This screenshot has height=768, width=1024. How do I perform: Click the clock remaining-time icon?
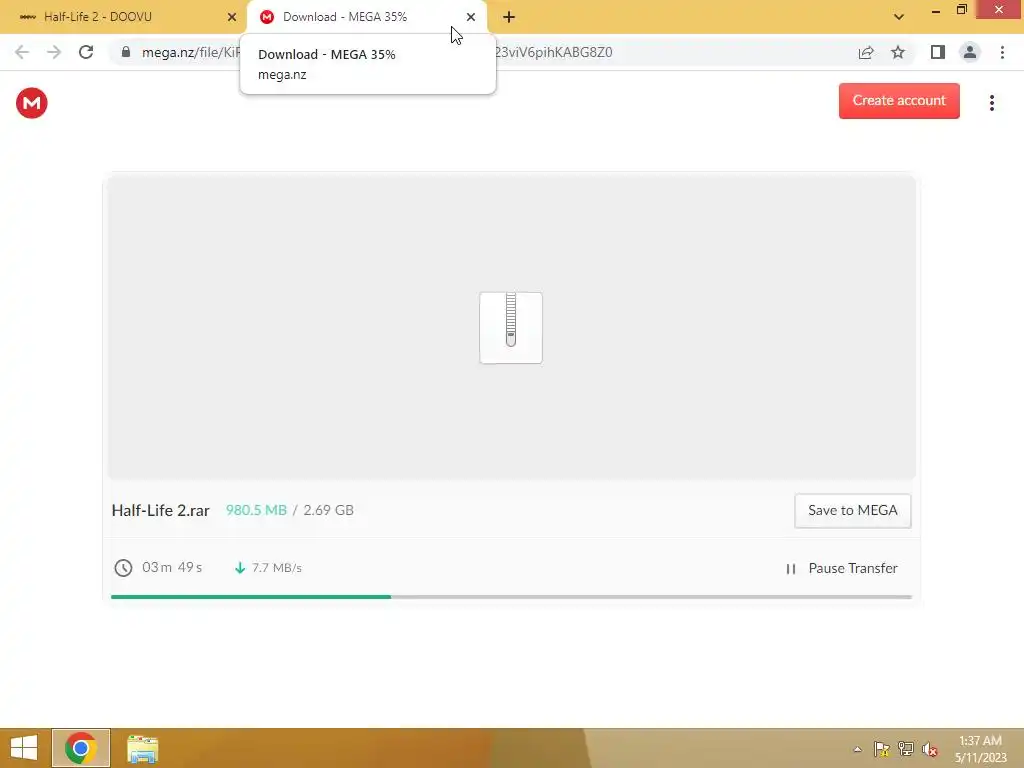(123, 568)
